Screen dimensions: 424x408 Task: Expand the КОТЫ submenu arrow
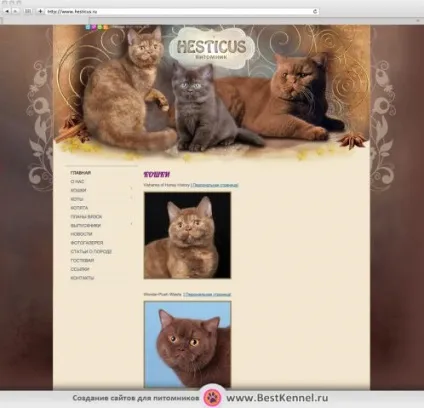click(x=131, y=198)
